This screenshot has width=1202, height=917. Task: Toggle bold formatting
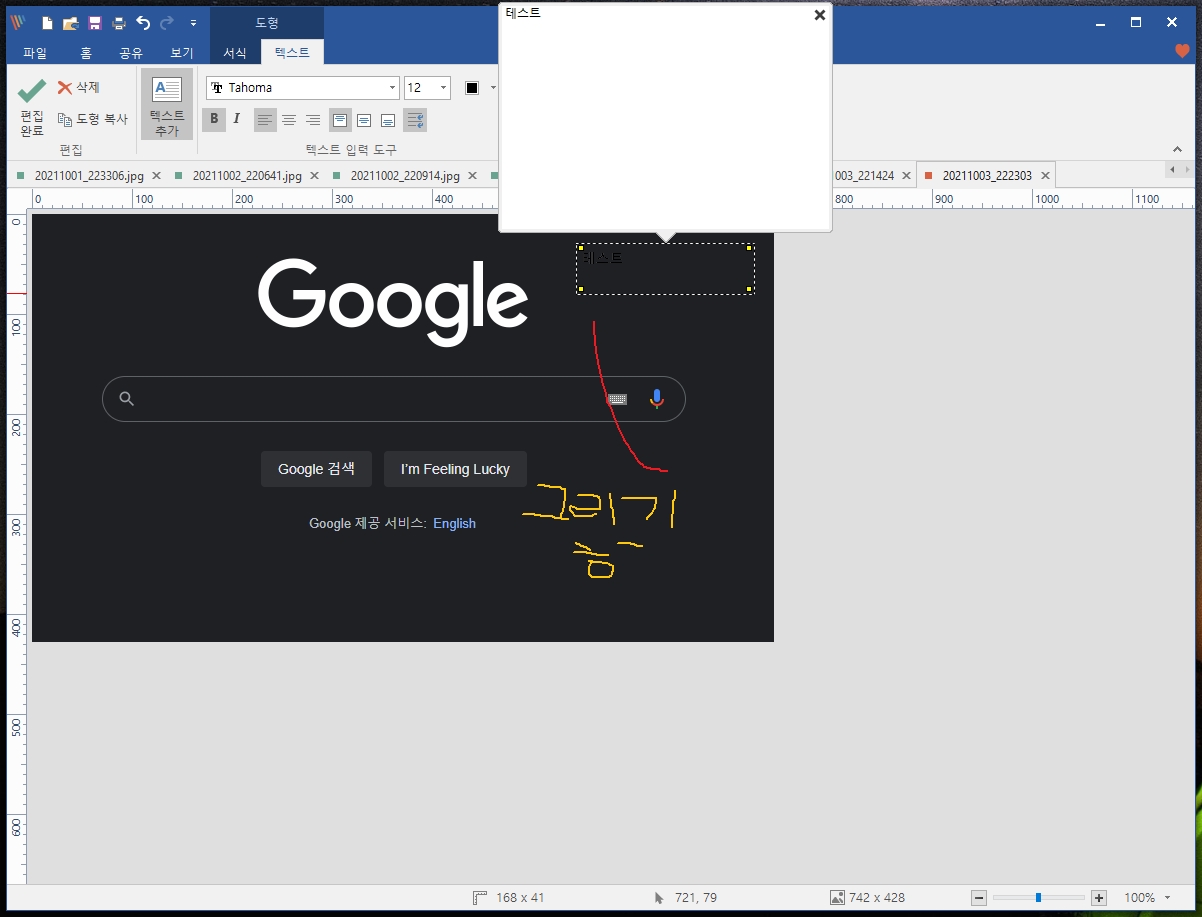tap(214, 120)
